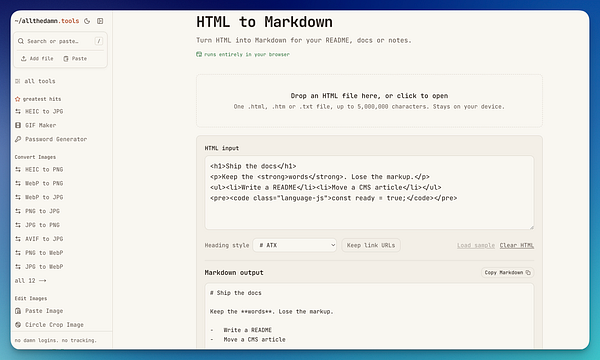Click the JPG to PNG convert icon

coord(18,225)
